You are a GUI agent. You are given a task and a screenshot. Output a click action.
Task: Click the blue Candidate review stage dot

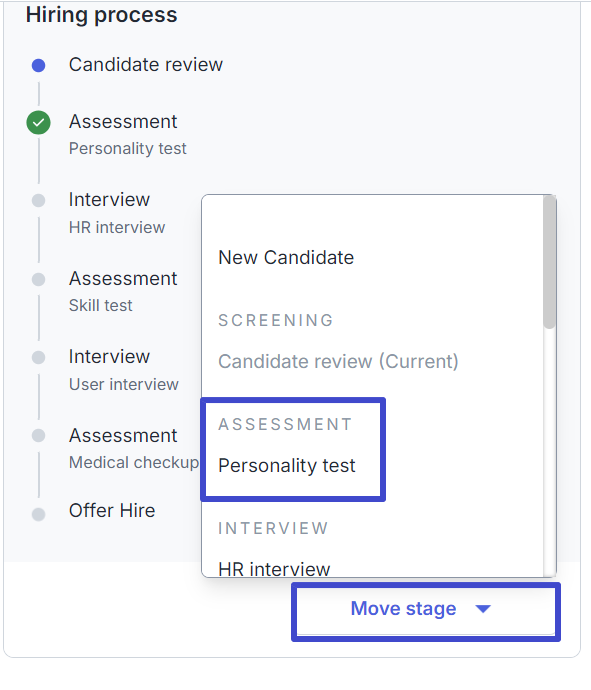pos(39,66)
